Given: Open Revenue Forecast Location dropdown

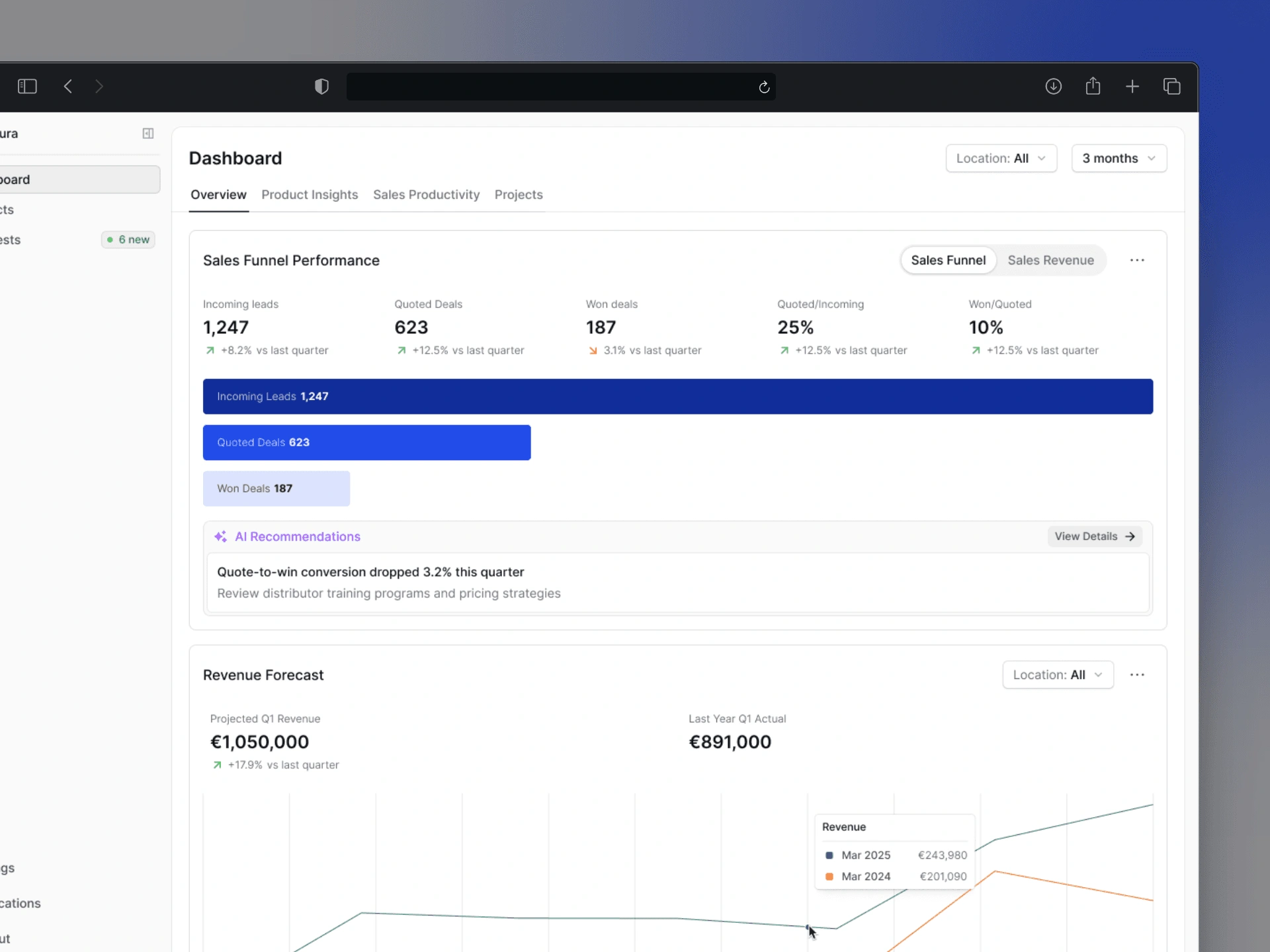Looking at the screenshot, I should (x=1058, y=675).
